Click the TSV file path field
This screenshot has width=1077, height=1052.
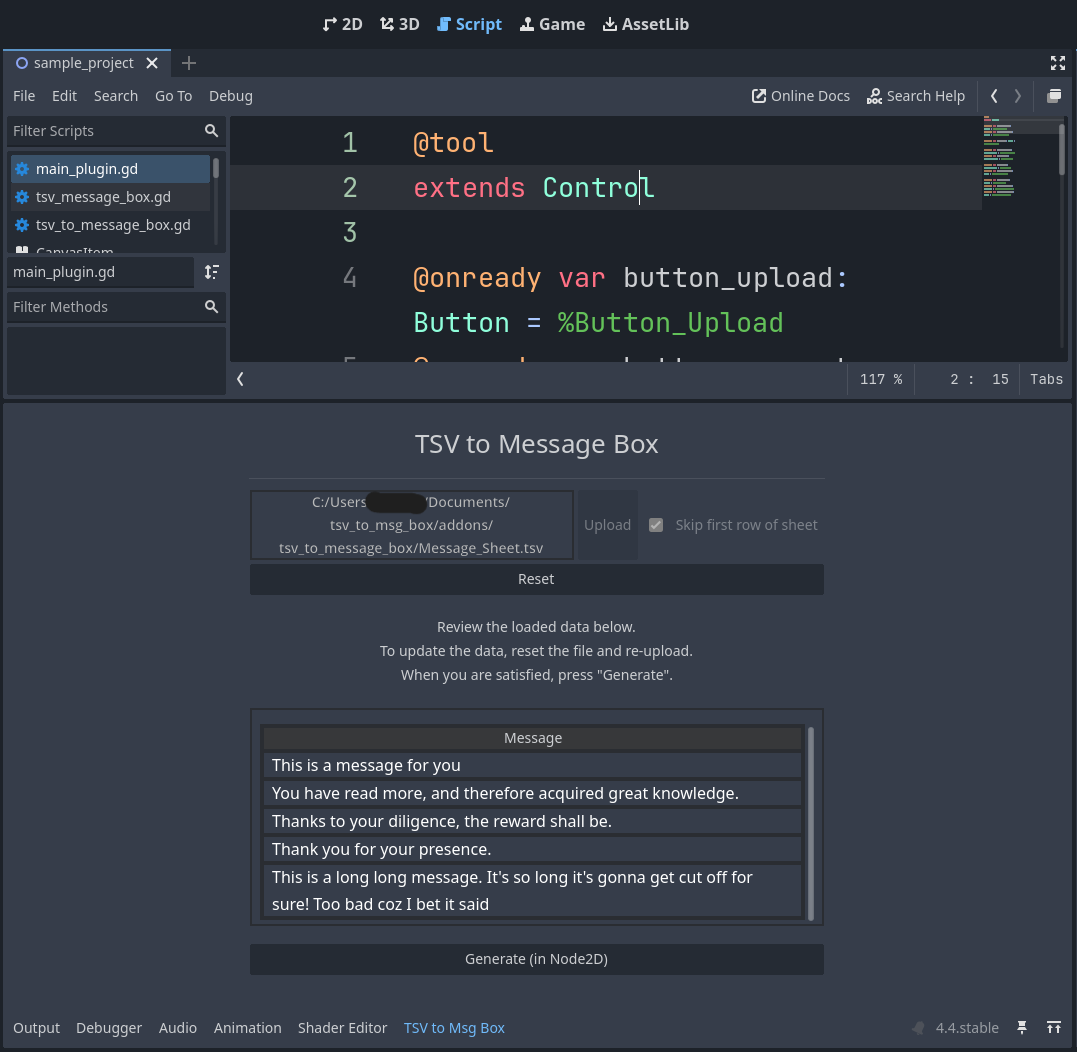coord(411,525)
